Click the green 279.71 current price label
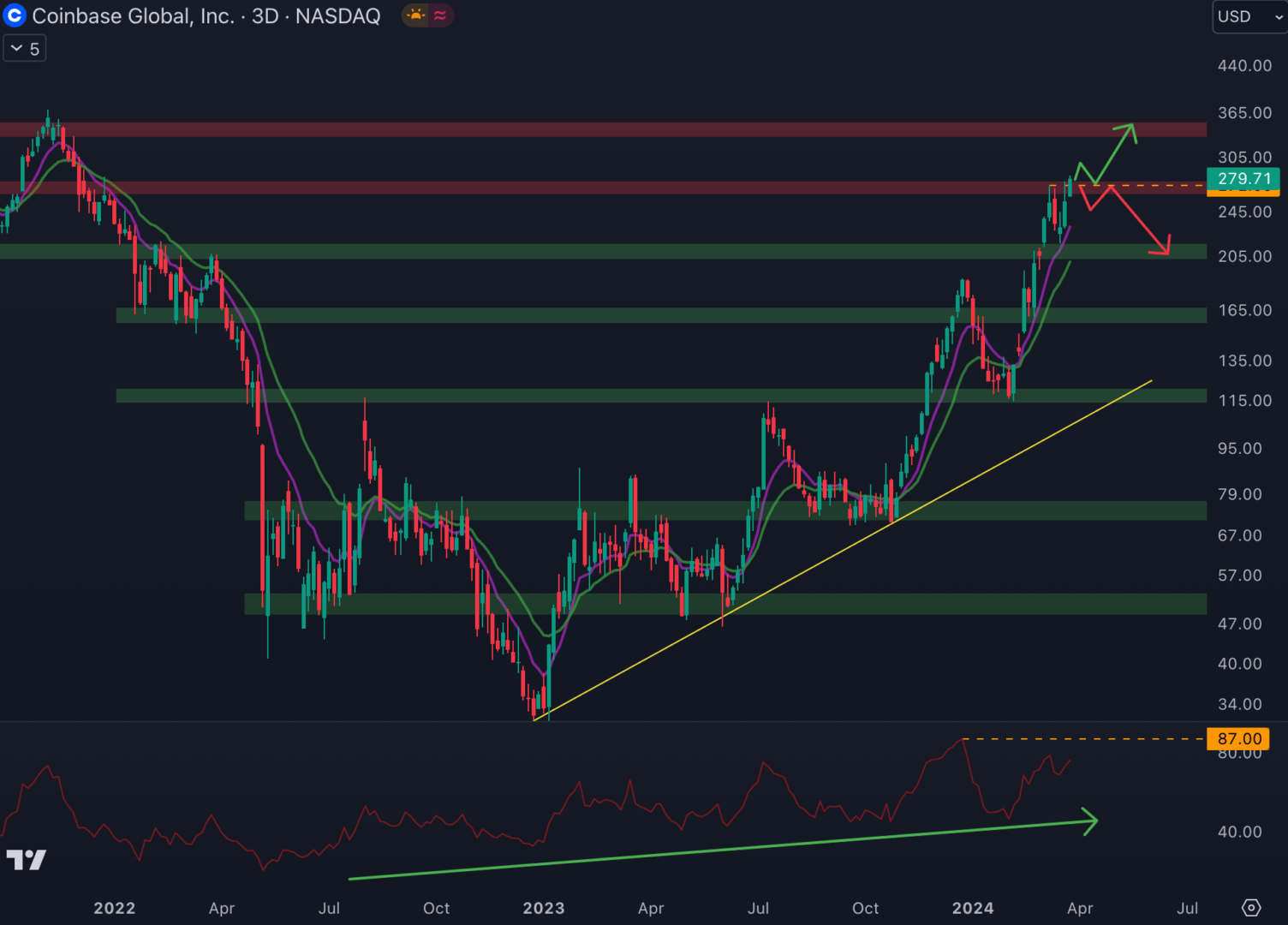The image size is (1288, 925). tap(1243, 179)
